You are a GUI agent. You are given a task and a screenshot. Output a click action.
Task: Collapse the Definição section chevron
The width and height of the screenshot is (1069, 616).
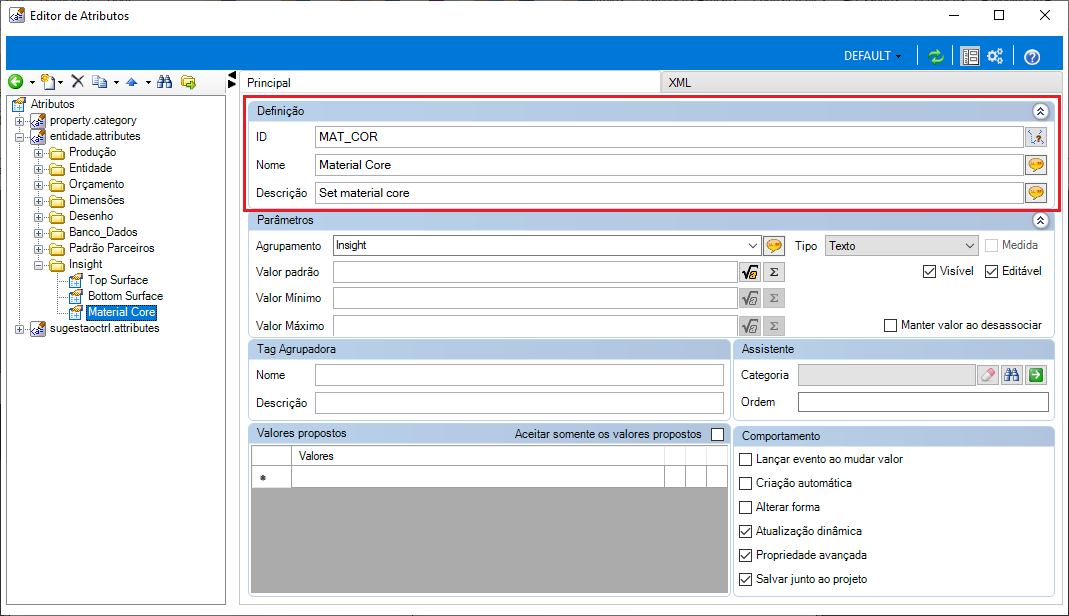1040,111
